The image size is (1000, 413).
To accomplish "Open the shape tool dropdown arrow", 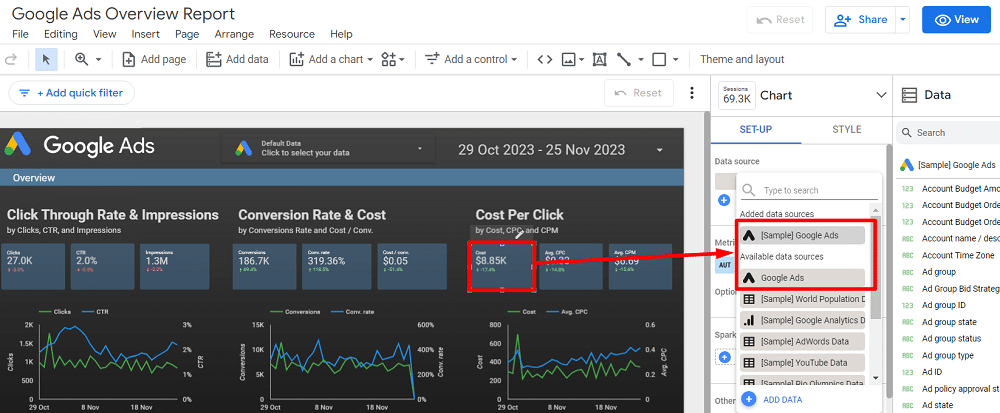I will pos(675,59).
